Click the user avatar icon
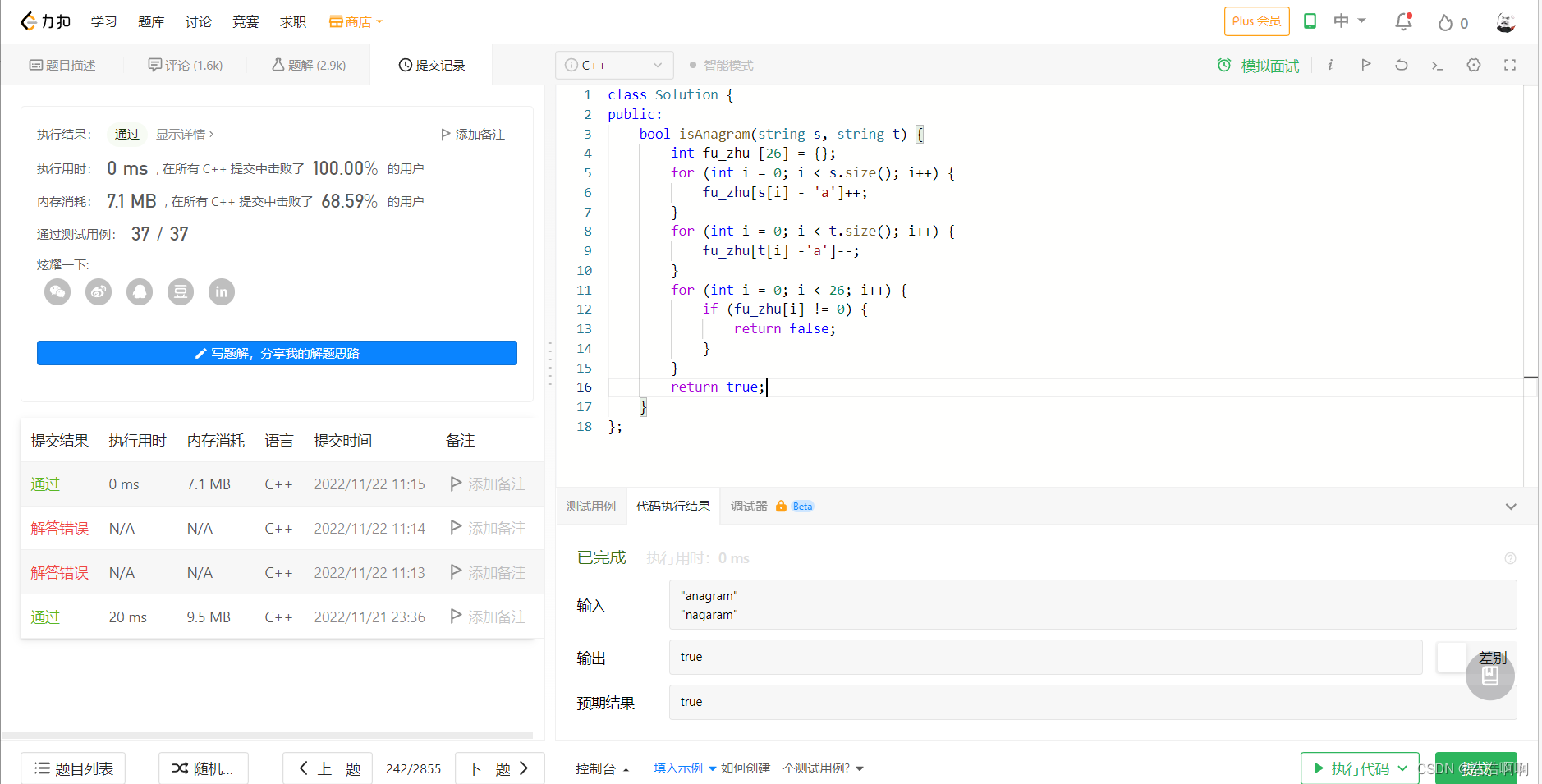The height and width of the screenshot is (784, 1542). click(x=1505, y=22)
